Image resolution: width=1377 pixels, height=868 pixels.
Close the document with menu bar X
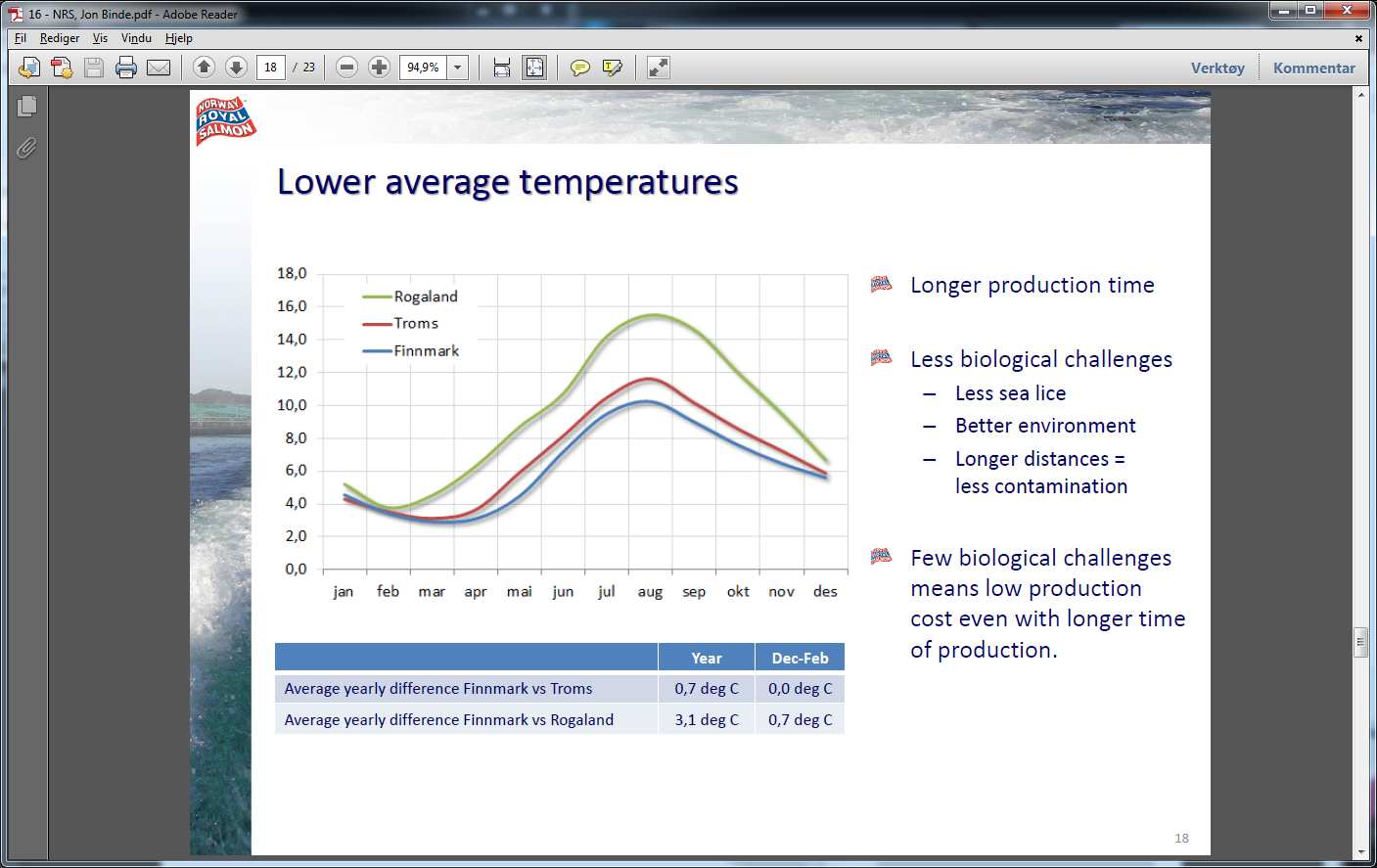click(x=1358, y=38)
